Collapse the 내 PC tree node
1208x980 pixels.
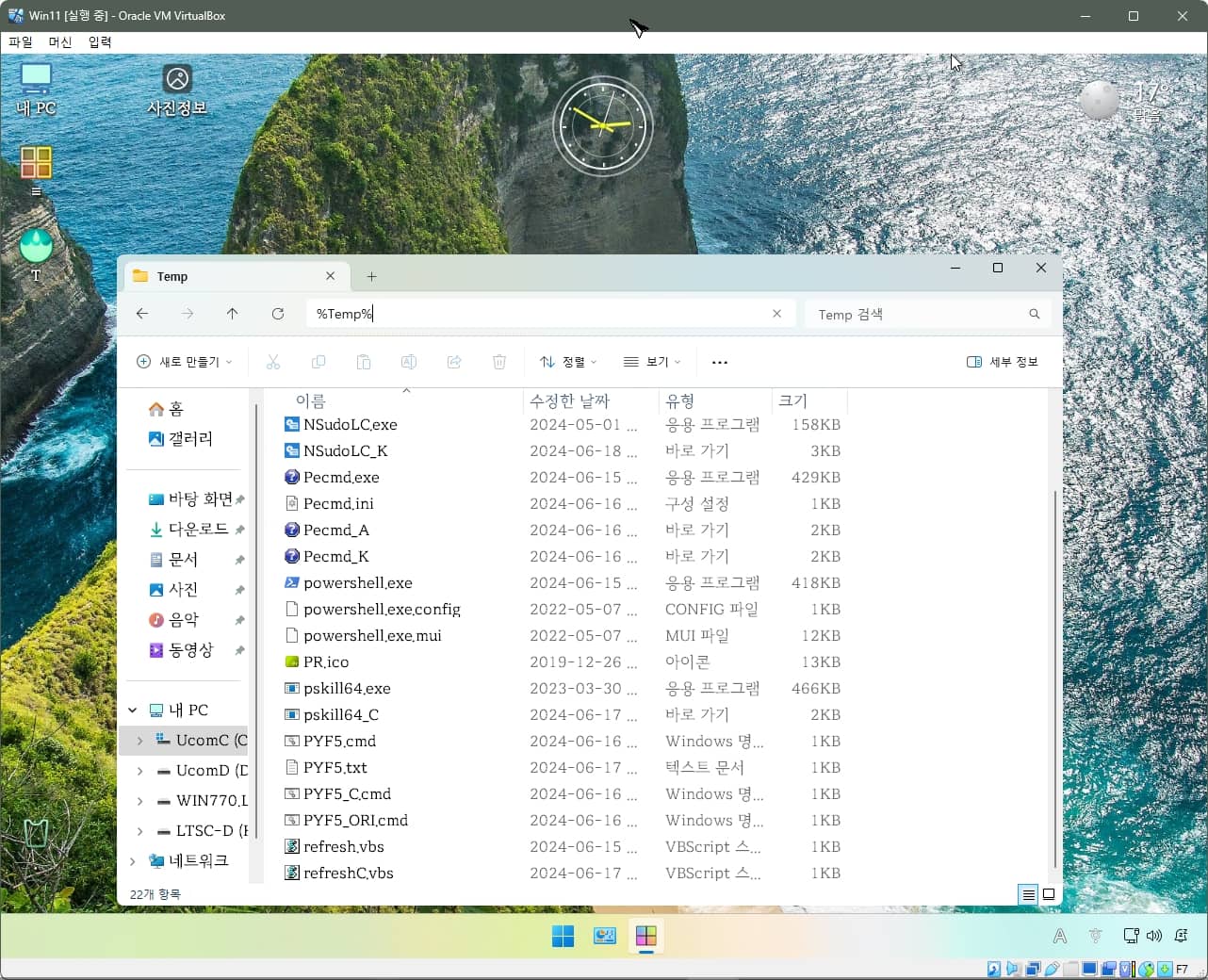pos(133,710)
